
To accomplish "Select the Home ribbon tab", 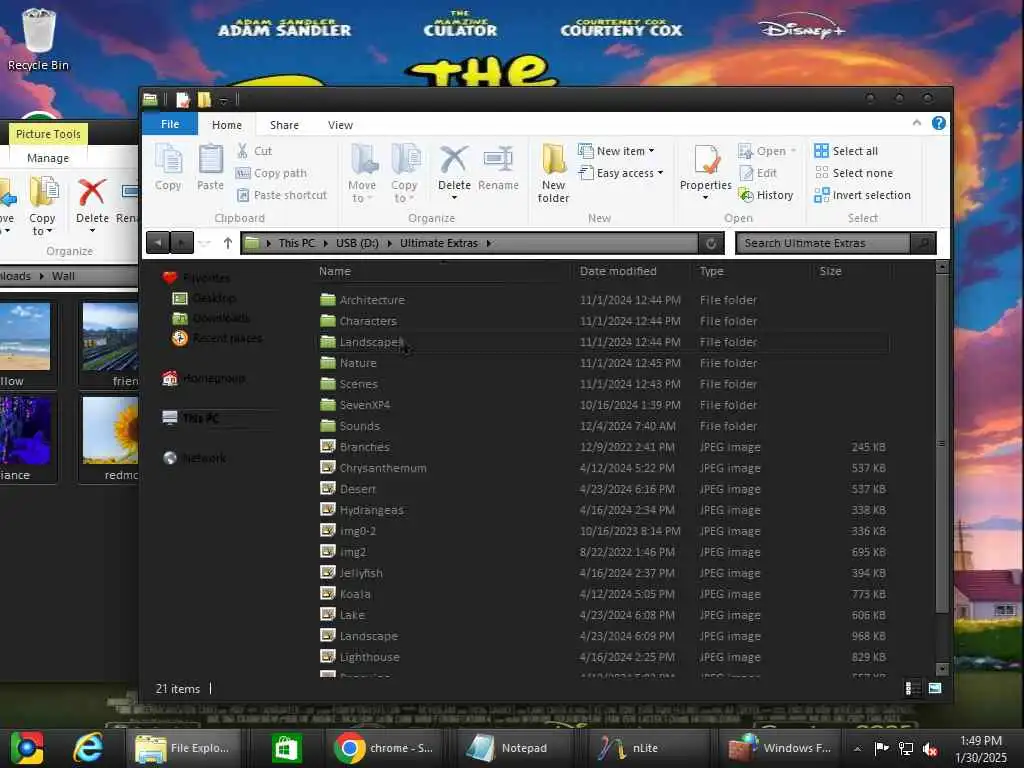I will pos(227,125).
